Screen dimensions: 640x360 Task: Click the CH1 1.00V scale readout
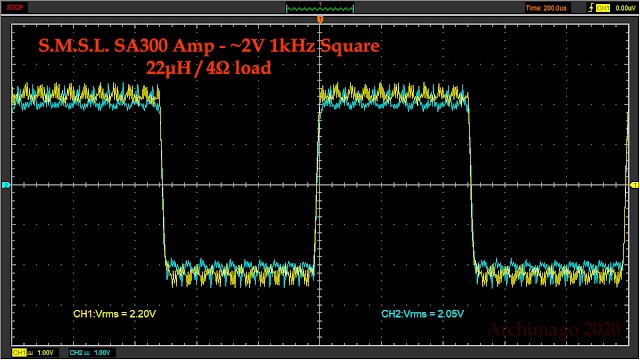(45, 353)
